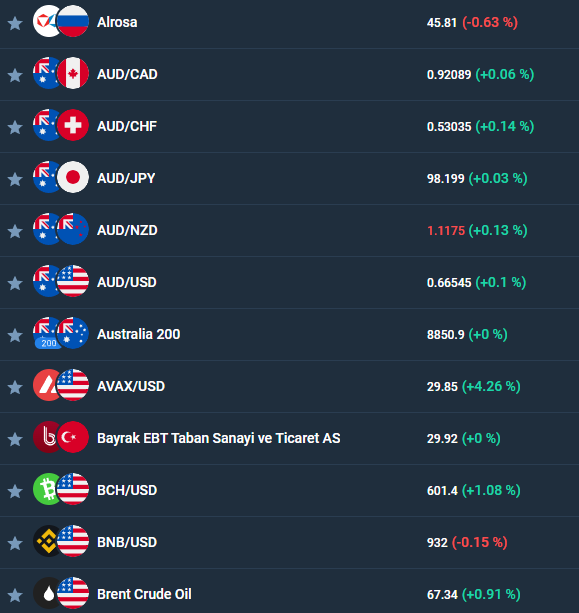Click the Binance BNB coin icon
This screenshot has width=579, height=613.
[x=46, y=541]
